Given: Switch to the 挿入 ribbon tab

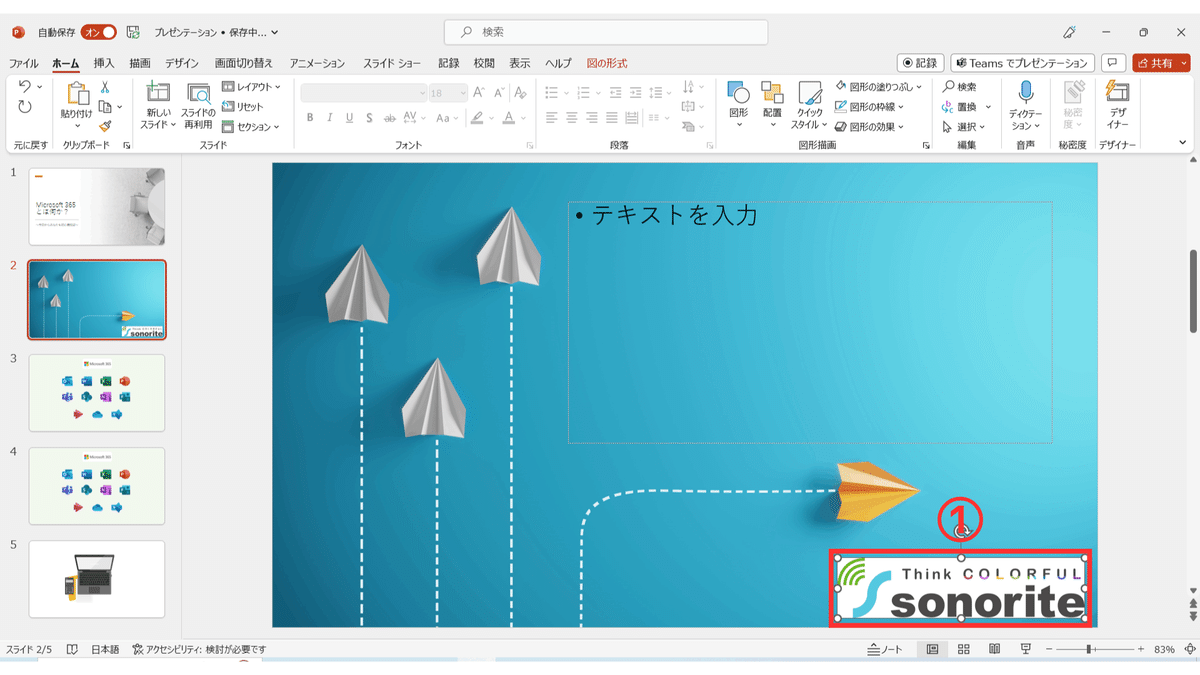Looking at the screenshot, I should [x=103, y=62].
